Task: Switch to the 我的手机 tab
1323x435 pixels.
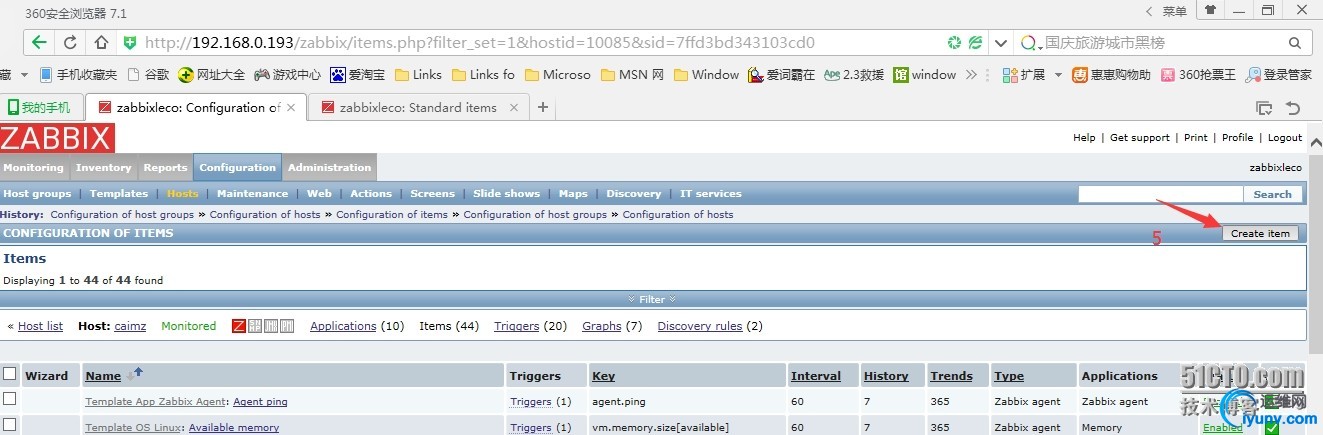Action: pos(41,107)
